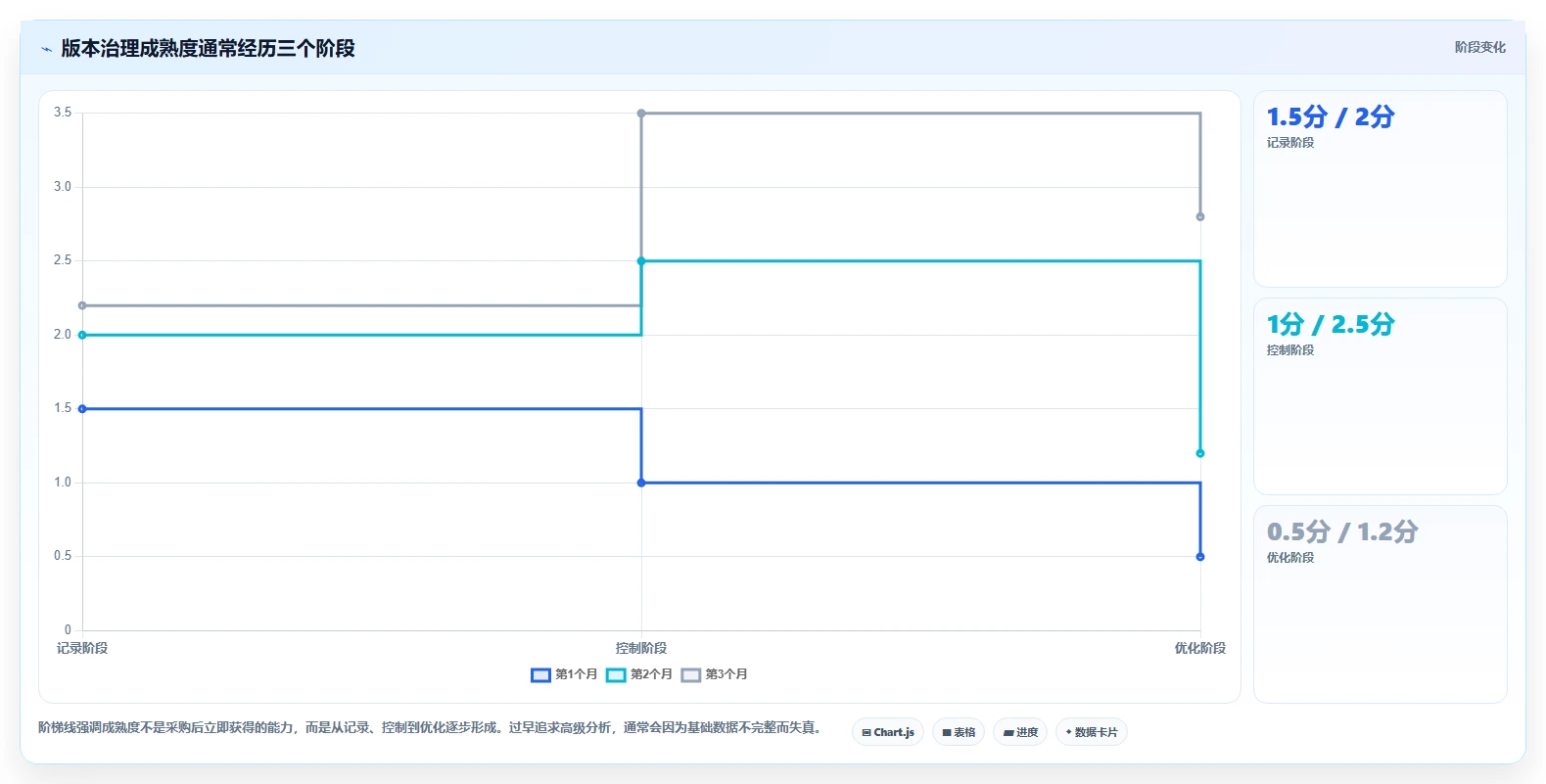
Task: Select the 表格 tag
Action: click(959, 732)
